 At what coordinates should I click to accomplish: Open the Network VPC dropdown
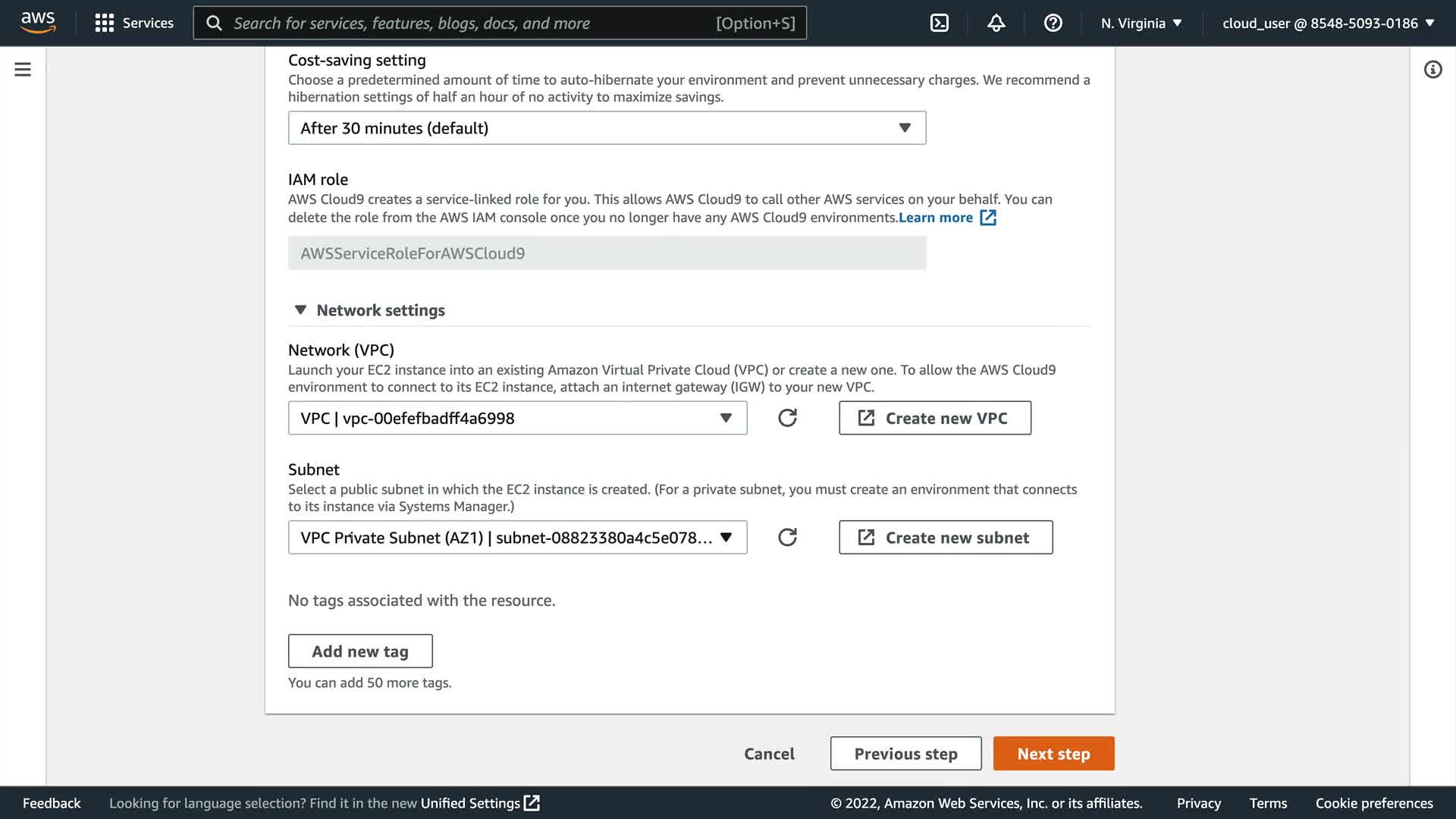coord(517,418)
